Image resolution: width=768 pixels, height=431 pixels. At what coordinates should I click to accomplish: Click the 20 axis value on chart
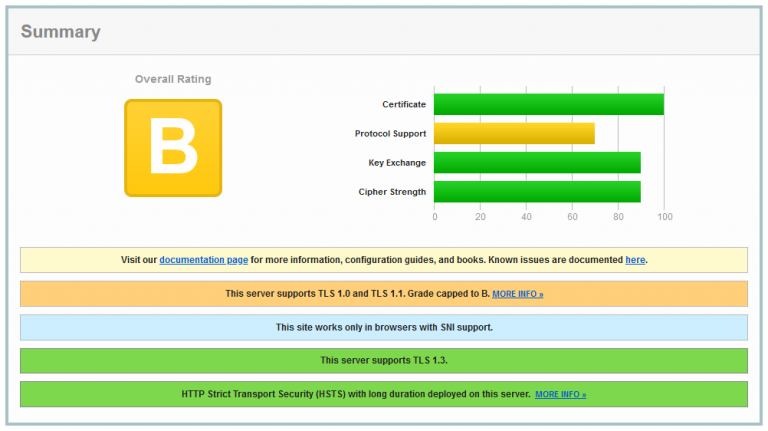point(480,216)
